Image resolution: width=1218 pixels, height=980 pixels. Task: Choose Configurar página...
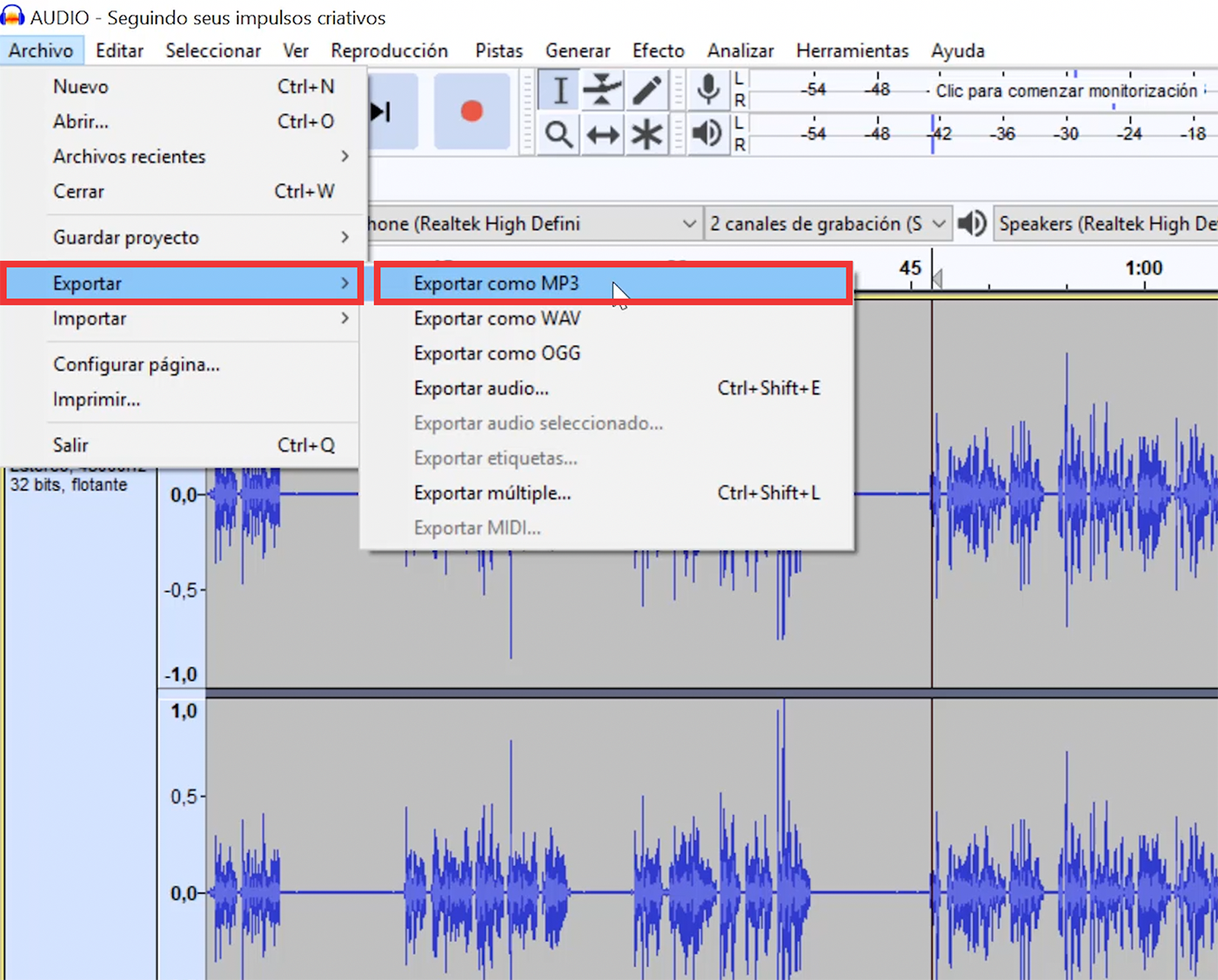183,364
